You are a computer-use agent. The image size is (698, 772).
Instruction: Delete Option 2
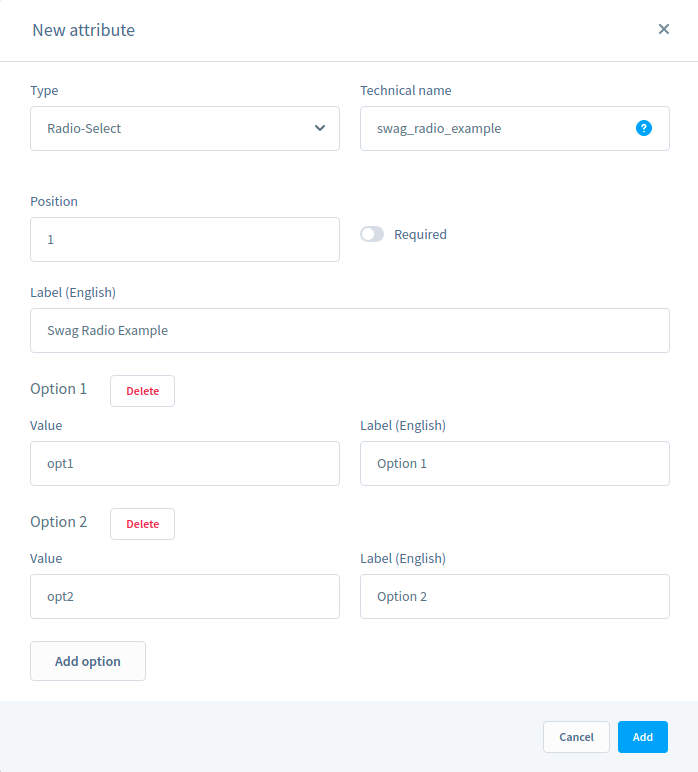pos(142,524)
